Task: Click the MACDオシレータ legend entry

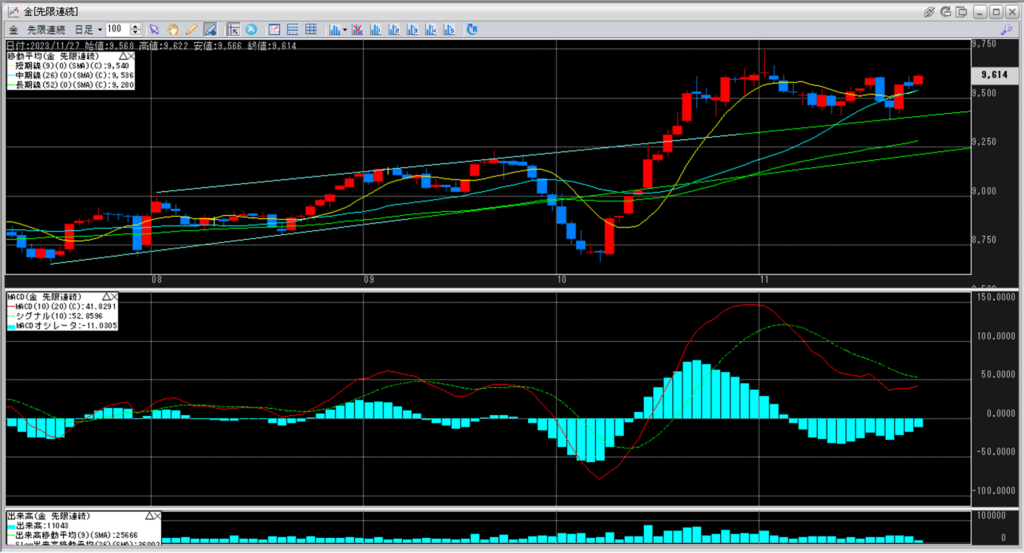Action: (x=63, y=325)
